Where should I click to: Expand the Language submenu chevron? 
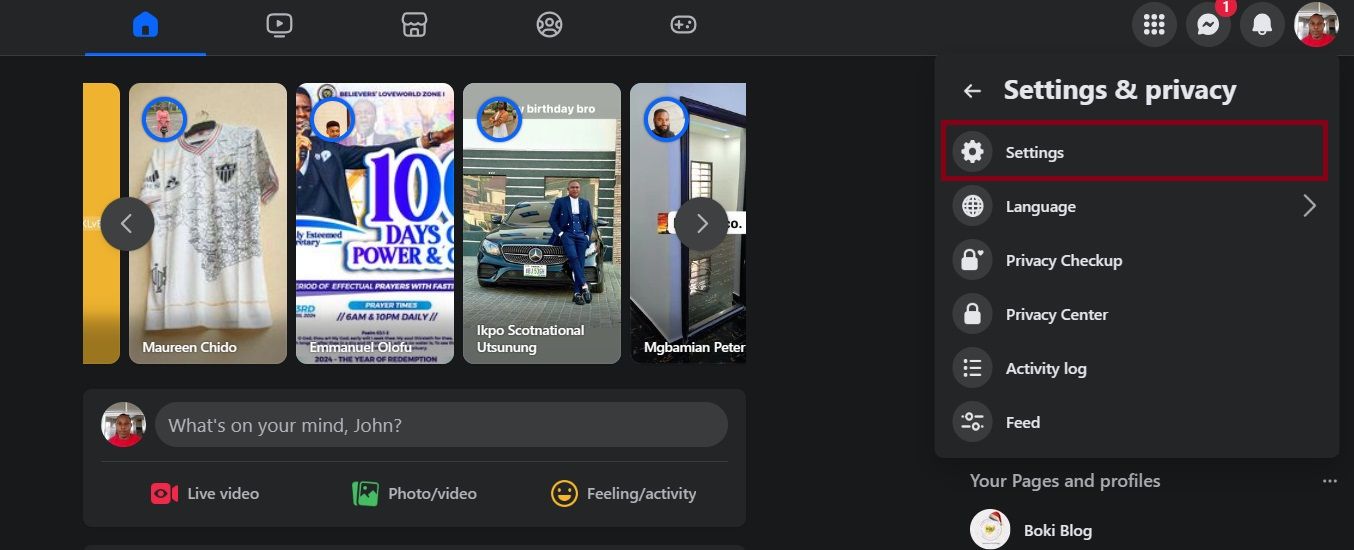(1309, 206)
